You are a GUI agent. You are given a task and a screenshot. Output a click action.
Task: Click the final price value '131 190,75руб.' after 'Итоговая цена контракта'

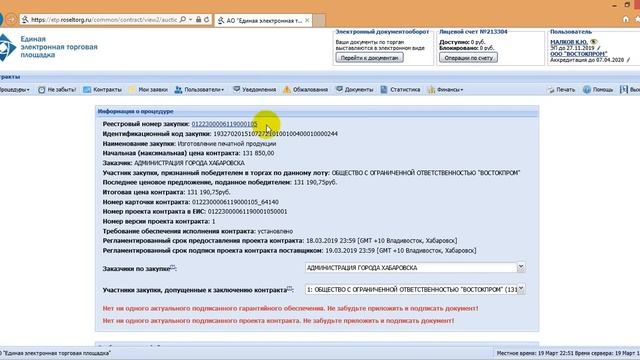point(209,192)
